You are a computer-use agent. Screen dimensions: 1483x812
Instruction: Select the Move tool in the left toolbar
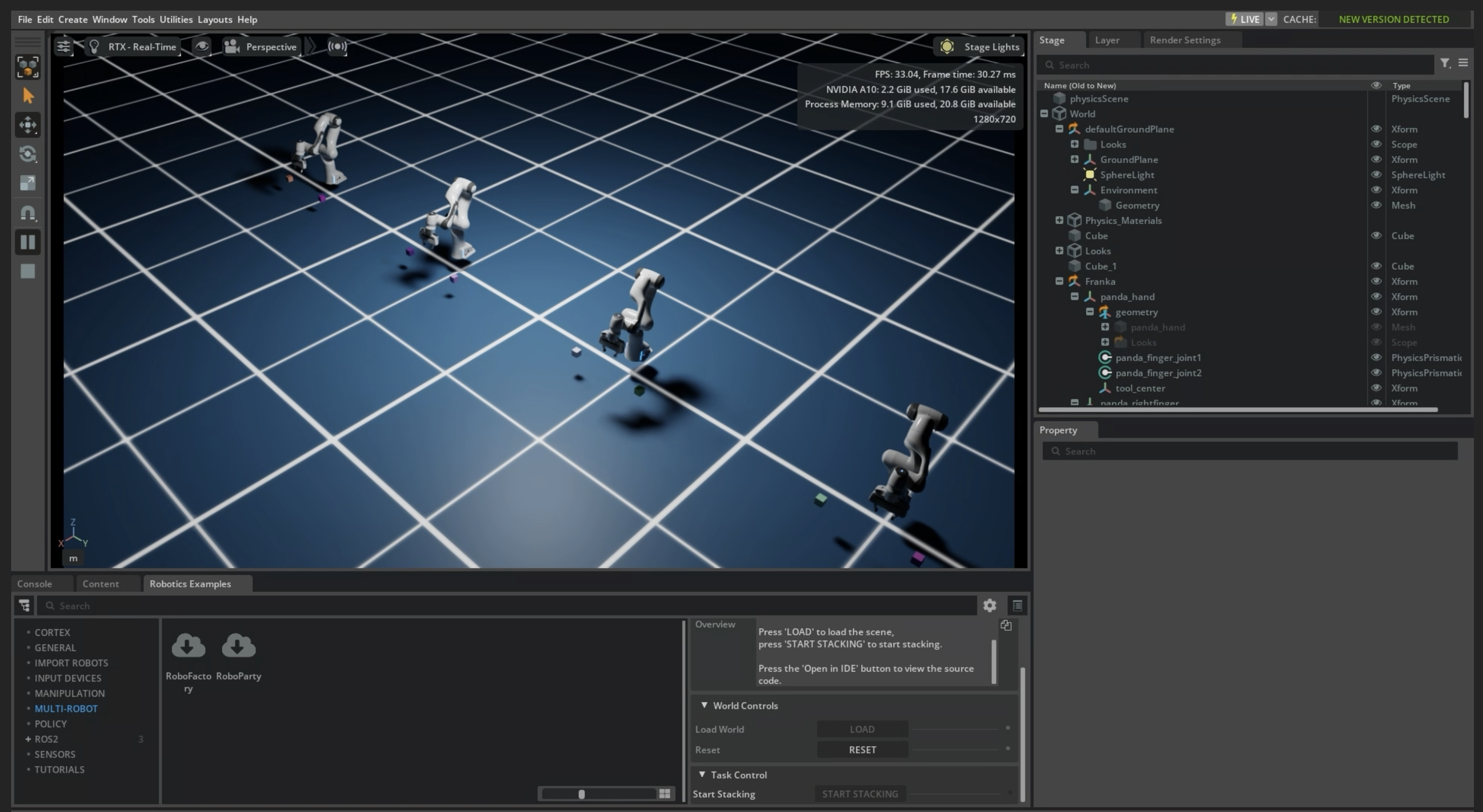click(x=28, y=125)
